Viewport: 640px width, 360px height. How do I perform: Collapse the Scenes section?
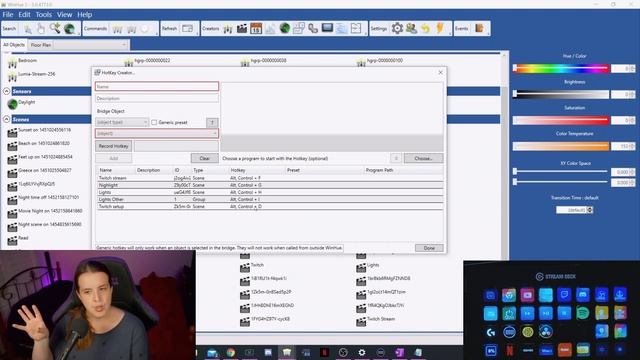click(x=7, y=119)
